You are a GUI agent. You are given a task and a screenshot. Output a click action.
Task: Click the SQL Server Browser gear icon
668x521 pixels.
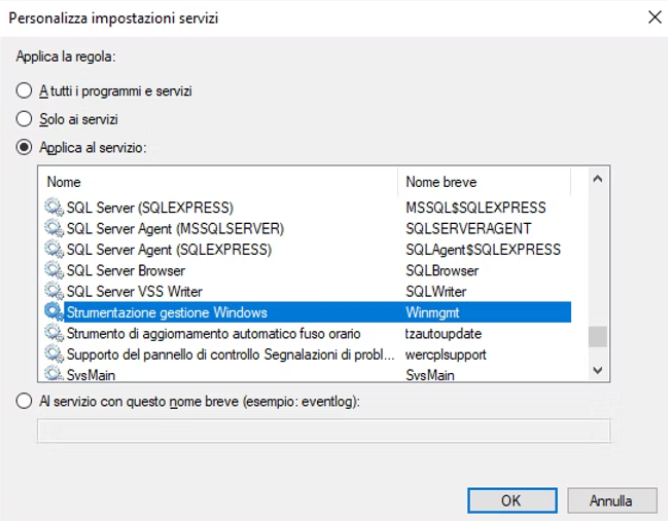[x=54, y=270]
